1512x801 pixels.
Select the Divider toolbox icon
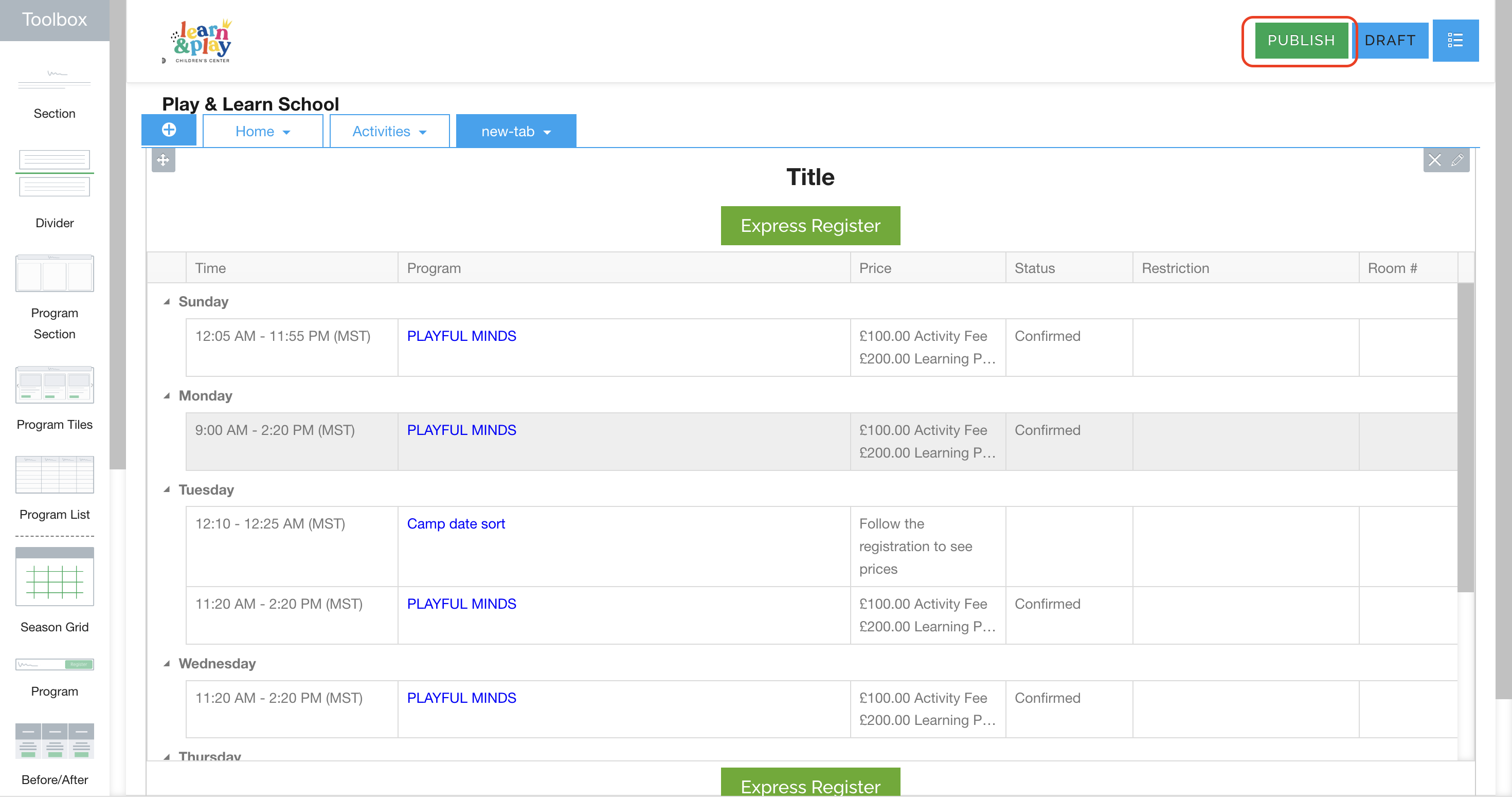[55, 173]
